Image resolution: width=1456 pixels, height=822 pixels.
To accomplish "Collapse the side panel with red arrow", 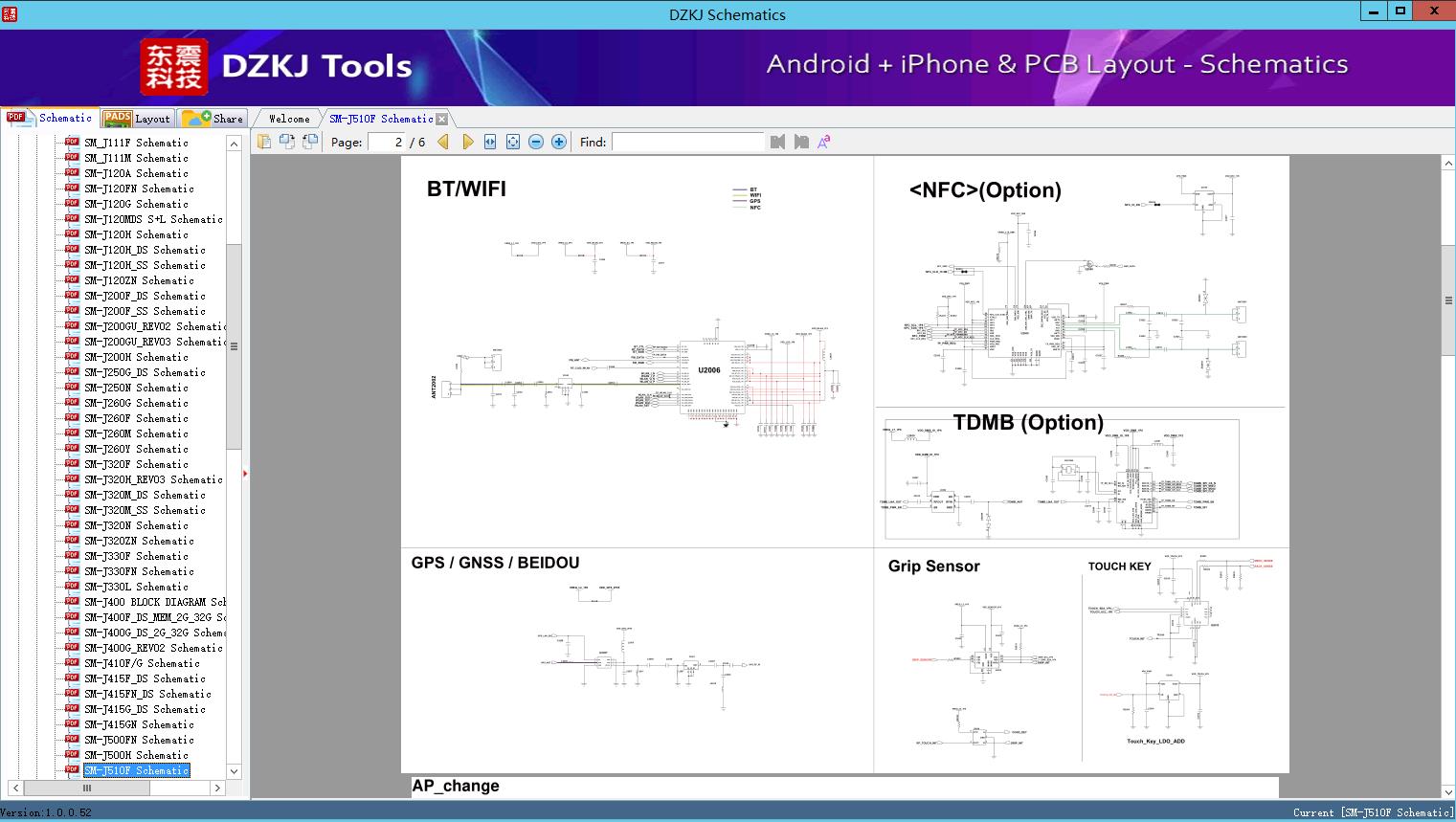I will point(245,474).
